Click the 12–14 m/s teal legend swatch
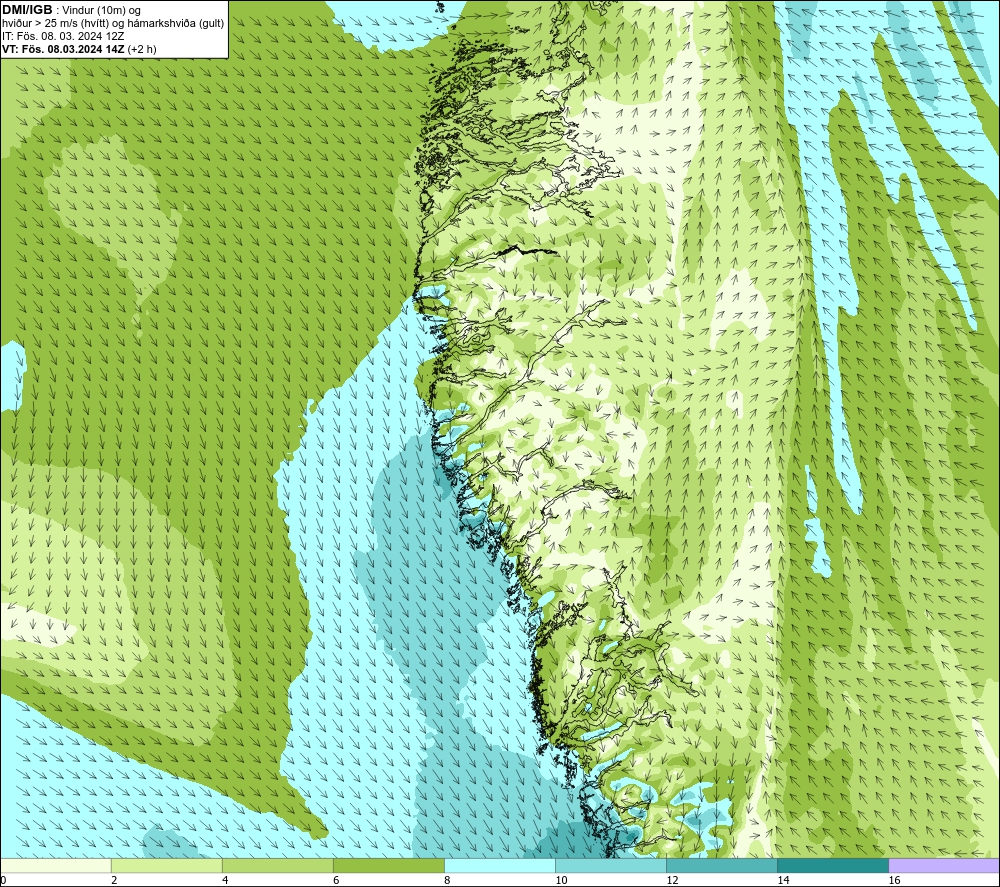The height and width of the screenshot is (887, 1000). pos(722,865)
